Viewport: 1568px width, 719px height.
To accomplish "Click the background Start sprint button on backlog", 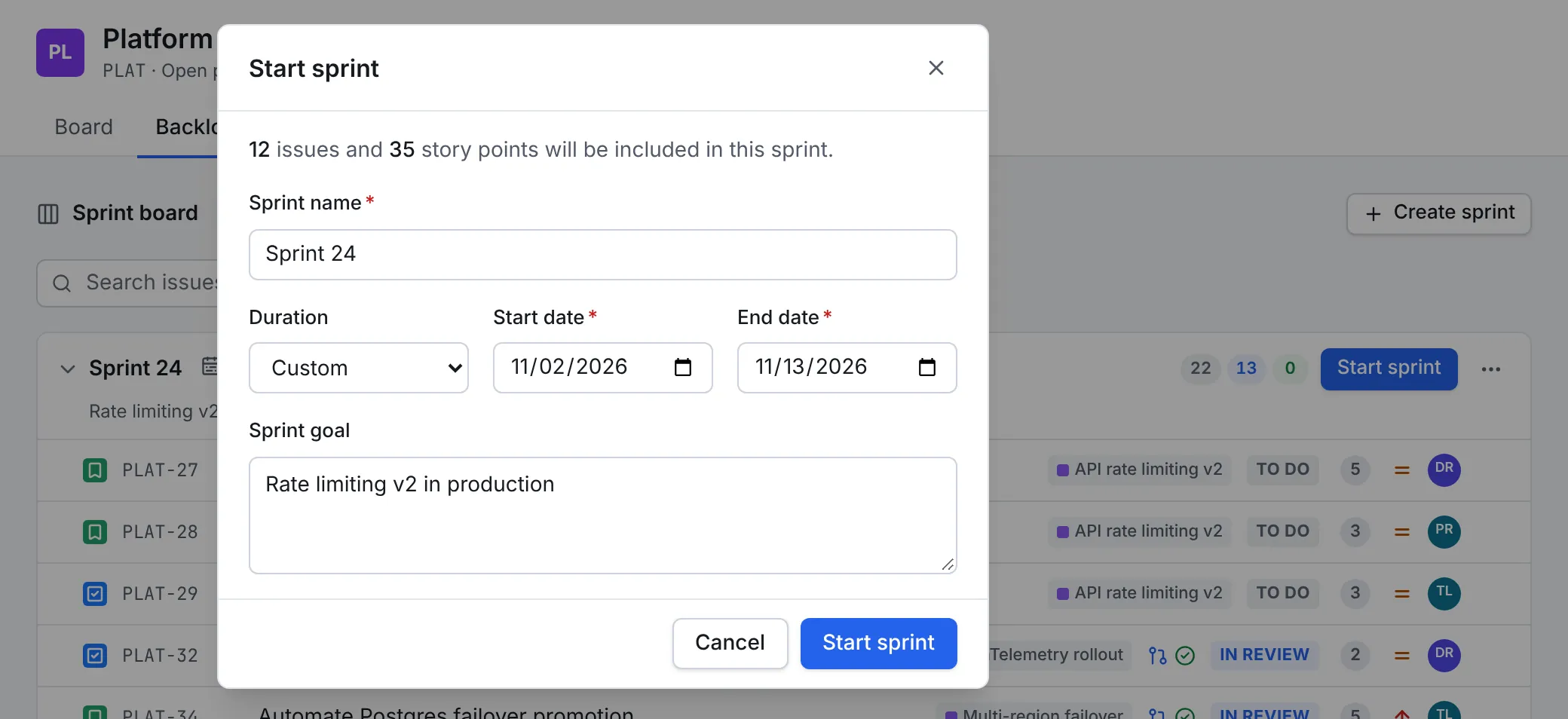I will click(1389, 369).
